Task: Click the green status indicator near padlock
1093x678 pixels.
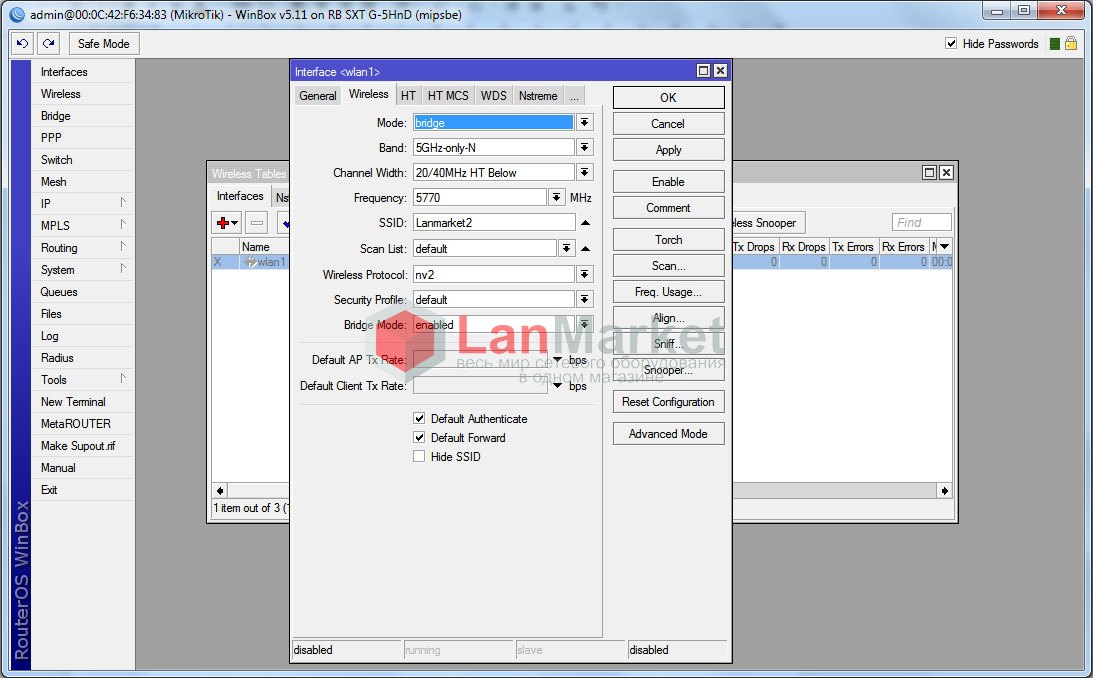Action: point(1054,44)
